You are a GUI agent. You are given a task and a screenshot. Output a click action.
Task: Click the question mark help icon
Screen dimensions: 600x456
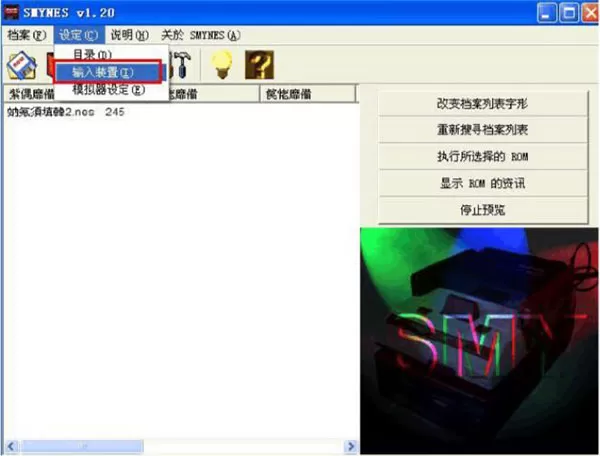point(259,65)
